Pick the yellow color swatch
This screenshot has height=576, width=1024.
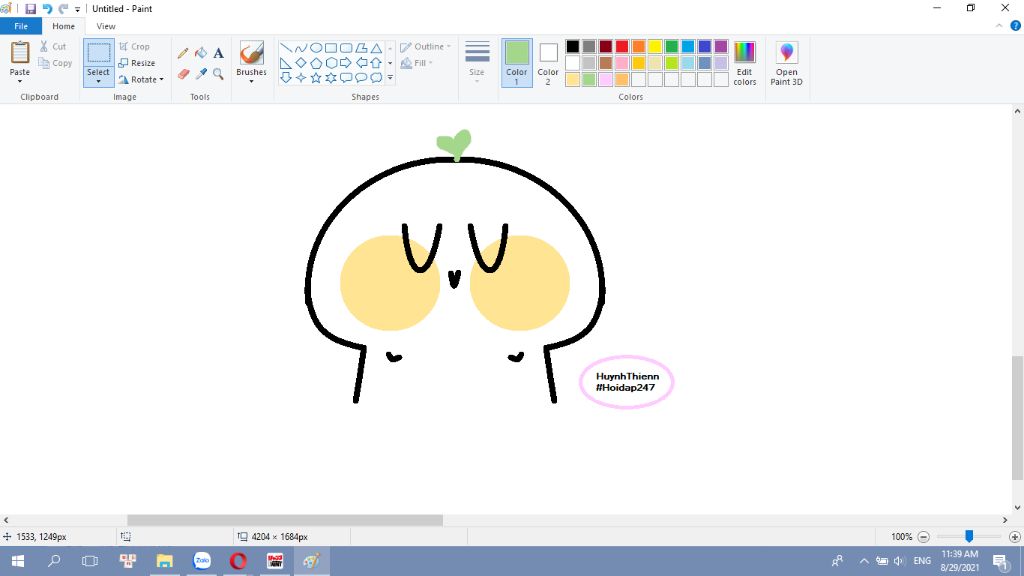(655, 46)
